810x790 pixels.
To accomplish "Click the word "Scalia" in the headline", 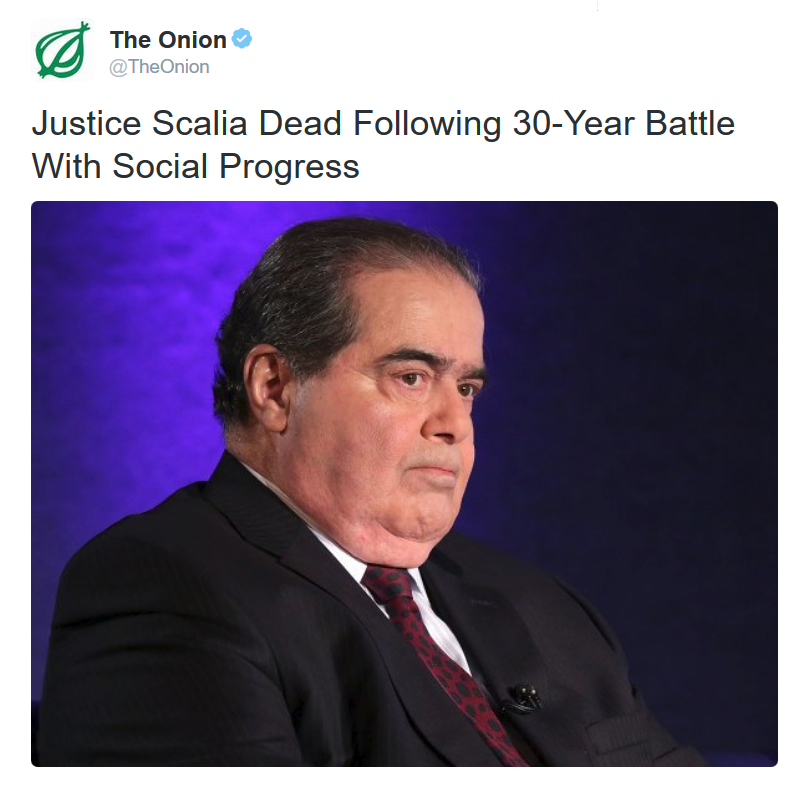I will 199,124.
